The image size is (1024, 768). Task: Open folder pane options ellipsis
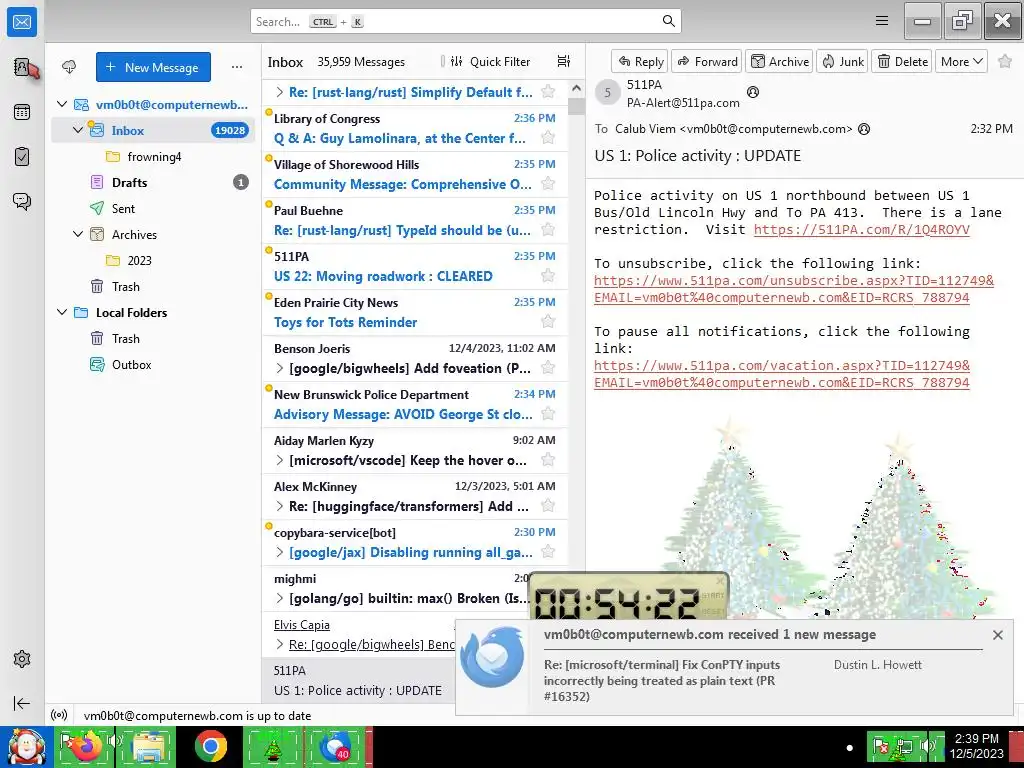(x=237, y=67)
